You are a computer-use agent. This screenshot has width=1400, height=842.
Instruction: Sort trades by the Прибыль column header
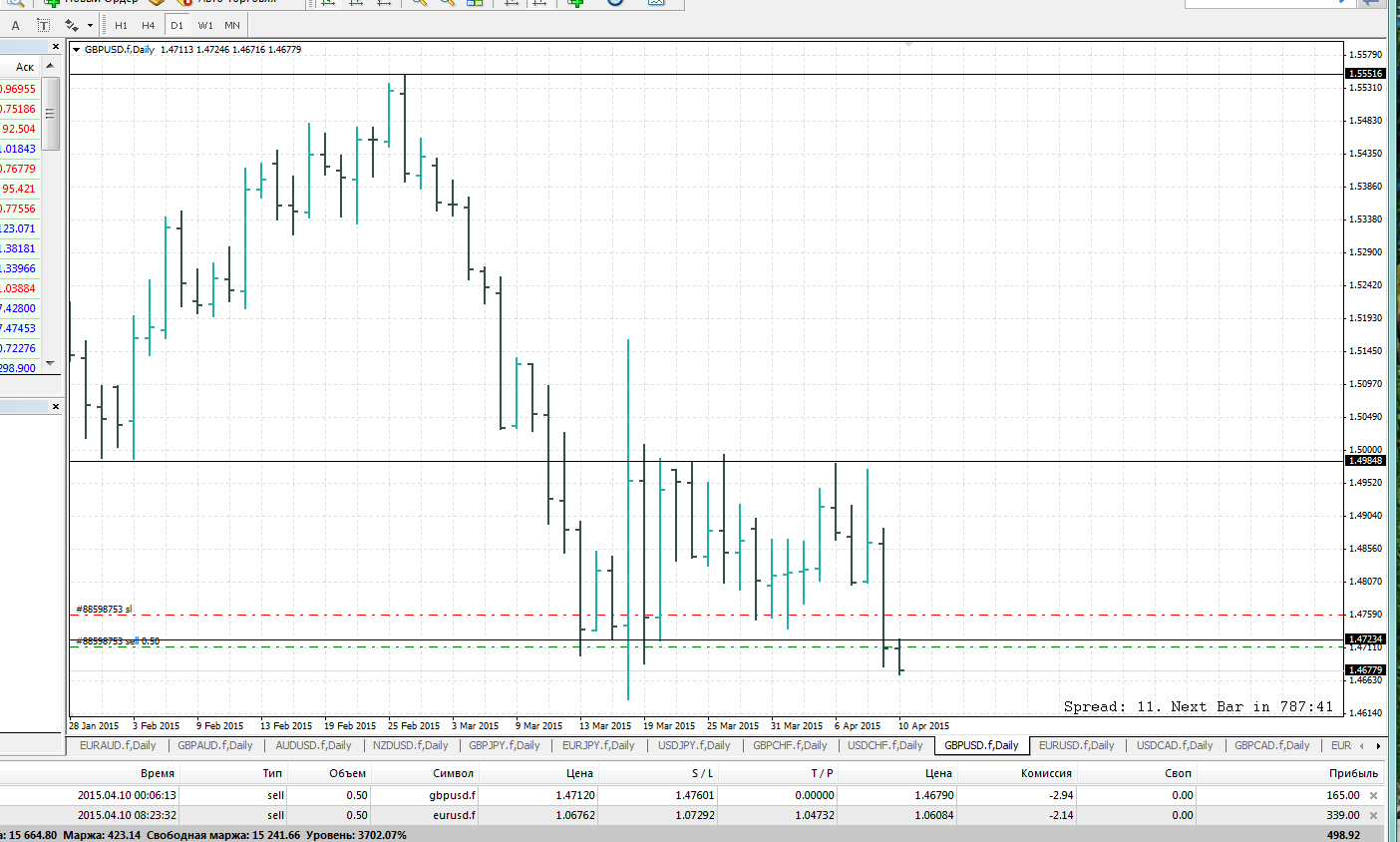tap(1353, 773)
